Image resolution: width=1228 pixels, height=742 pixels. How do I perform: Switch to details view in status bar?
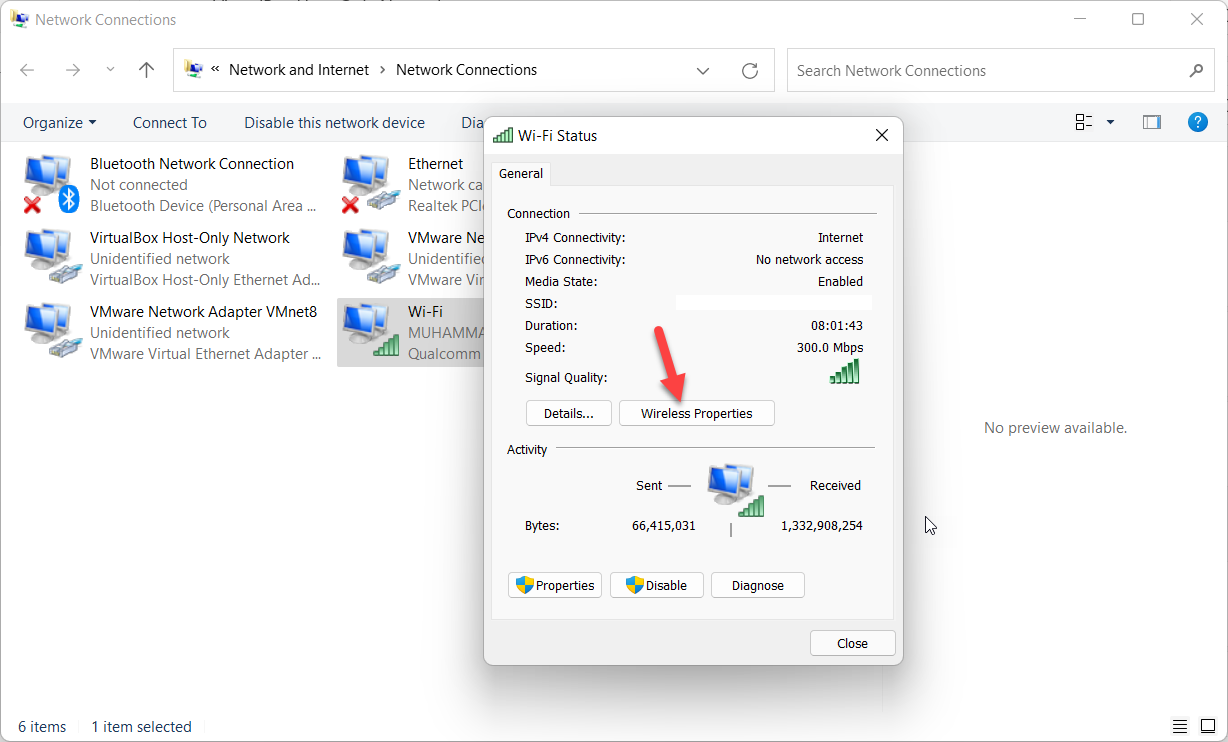pos(1180,727)
